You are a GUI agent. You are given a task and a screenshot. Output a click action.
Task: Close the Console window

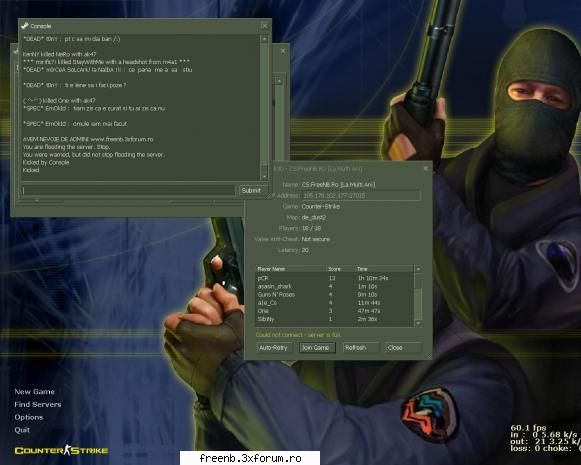pyautogui.click(x=264, y=26)
